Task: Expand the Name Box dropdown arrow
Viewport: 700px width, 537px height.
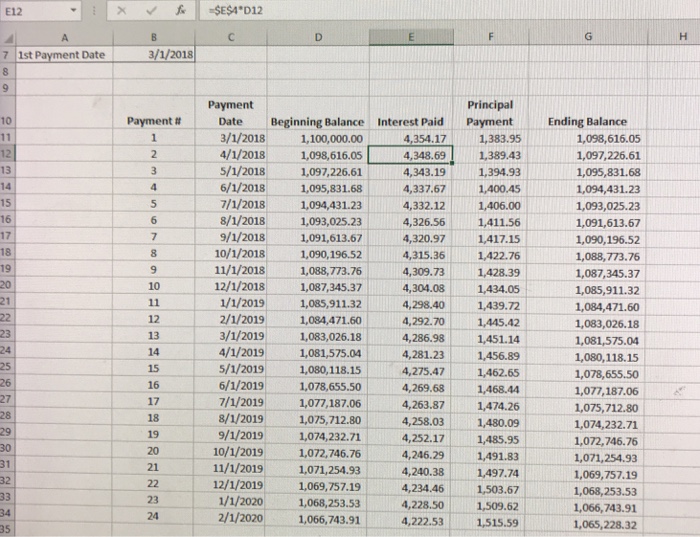Action: coord(73,10)
